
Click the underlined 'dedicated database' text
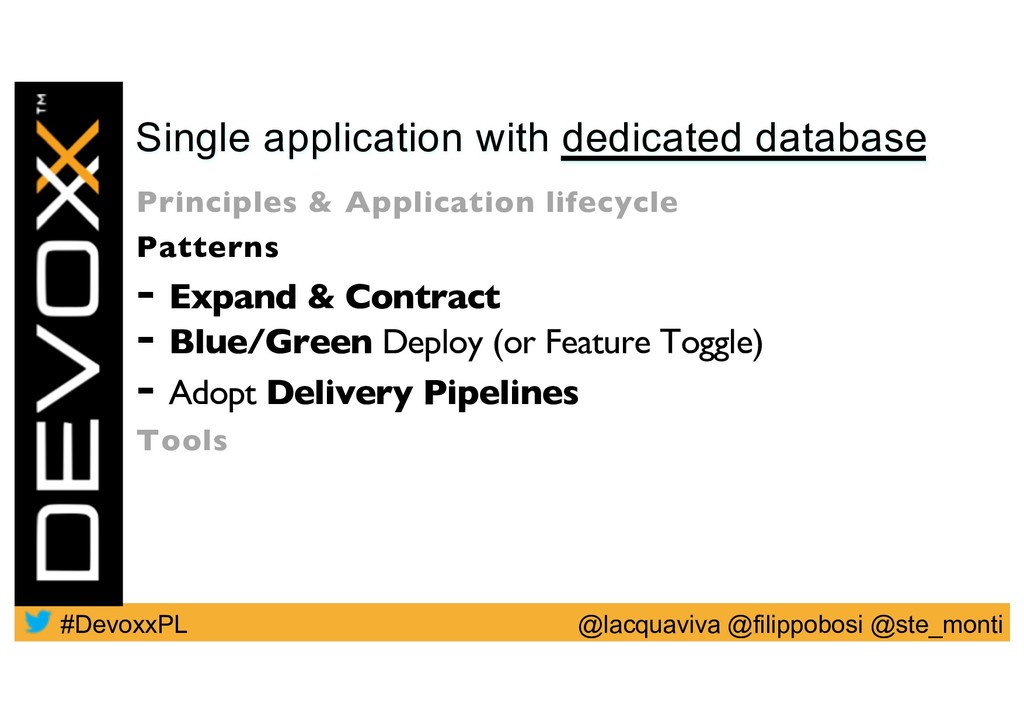(x=744, y=140)
